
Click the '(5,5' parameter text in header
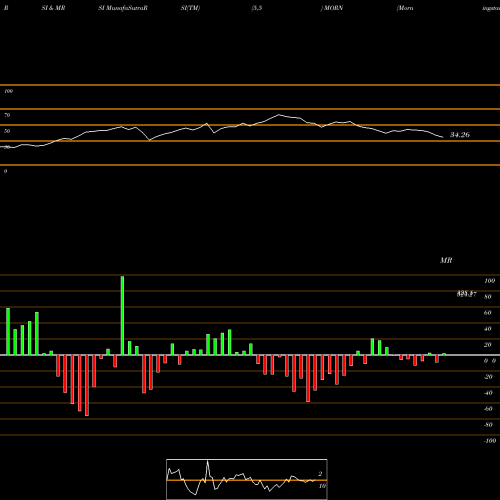point(257,8)
